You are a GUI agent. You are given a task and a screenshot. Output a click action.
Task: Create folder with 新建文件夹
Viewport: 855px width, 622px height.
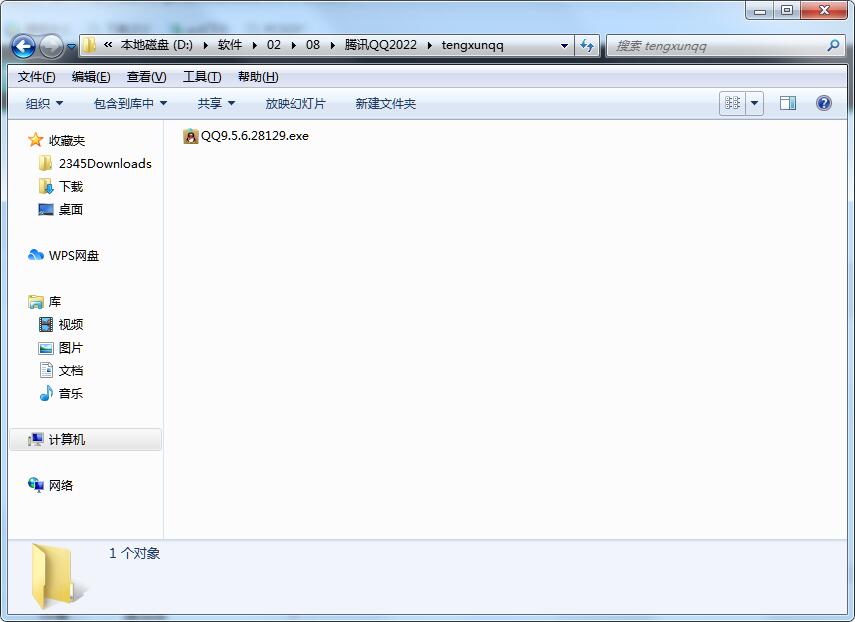point(386,104)
